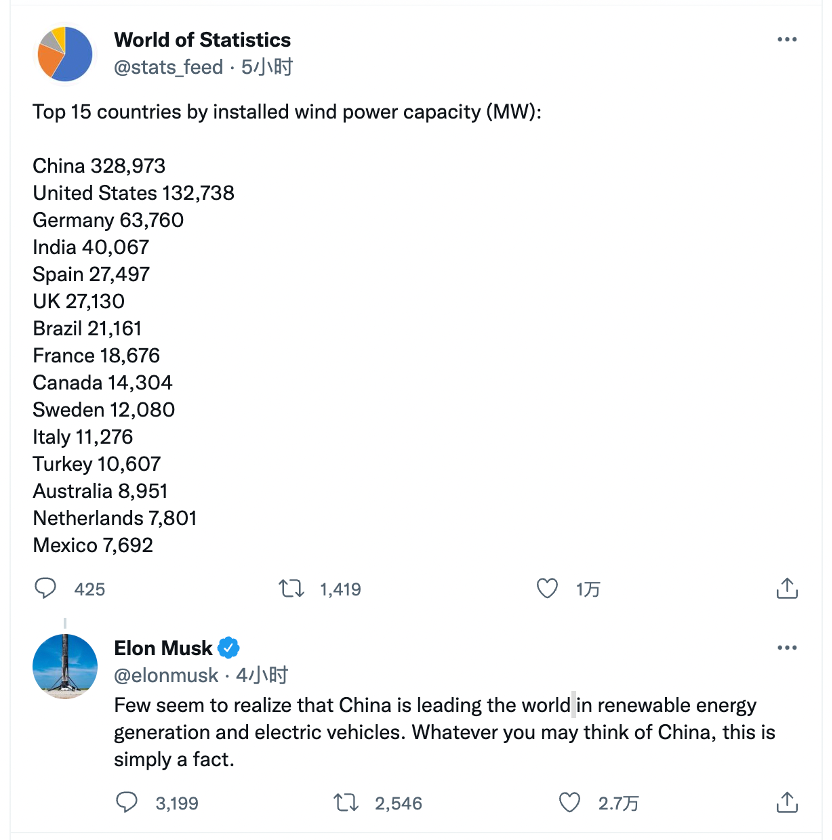Viewport: 832px width, 840px height.
Task: Open more options on the statistics tweet
Action: click(x=787, y=39)
